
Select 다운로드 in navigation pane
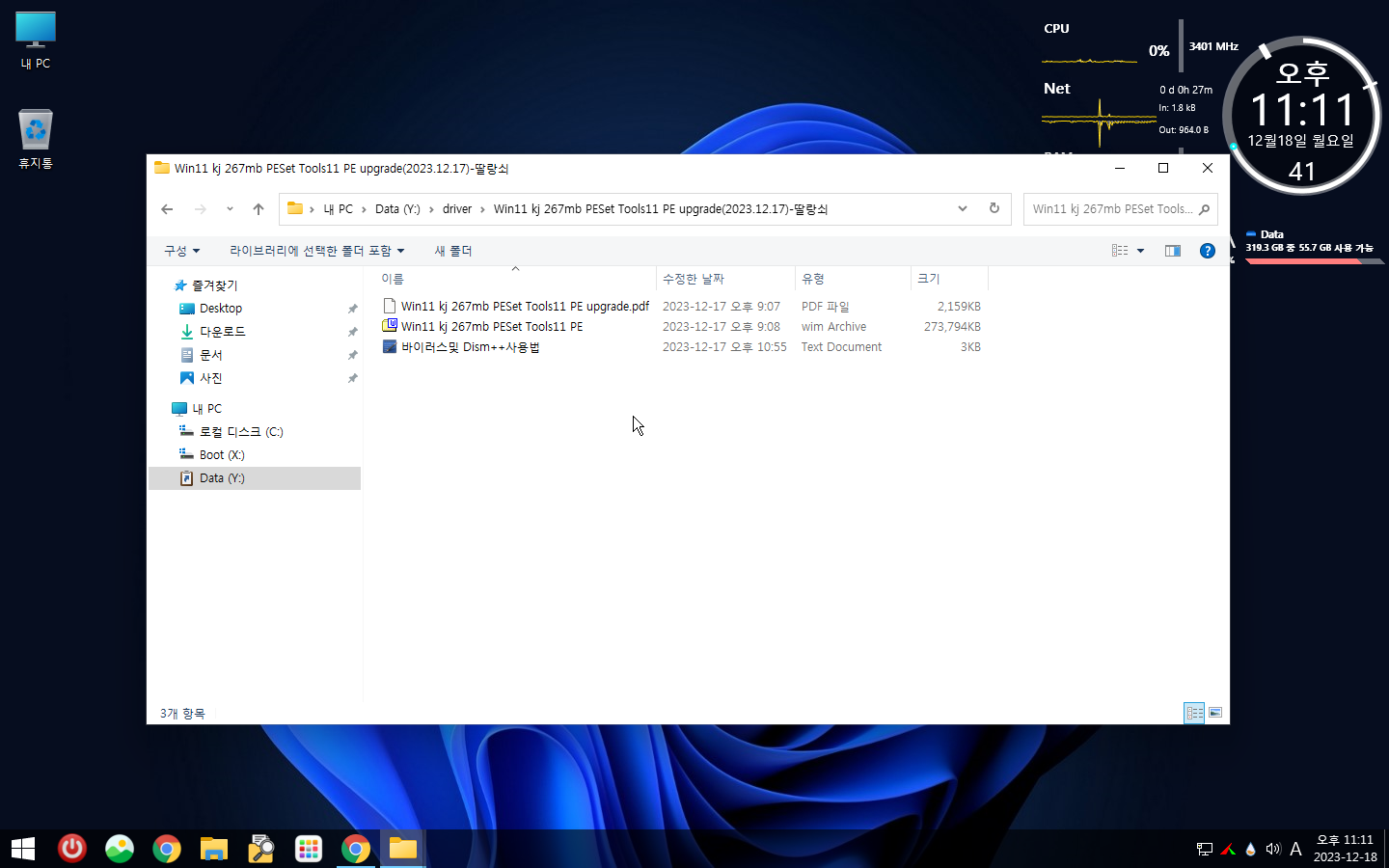pos(222,332)
